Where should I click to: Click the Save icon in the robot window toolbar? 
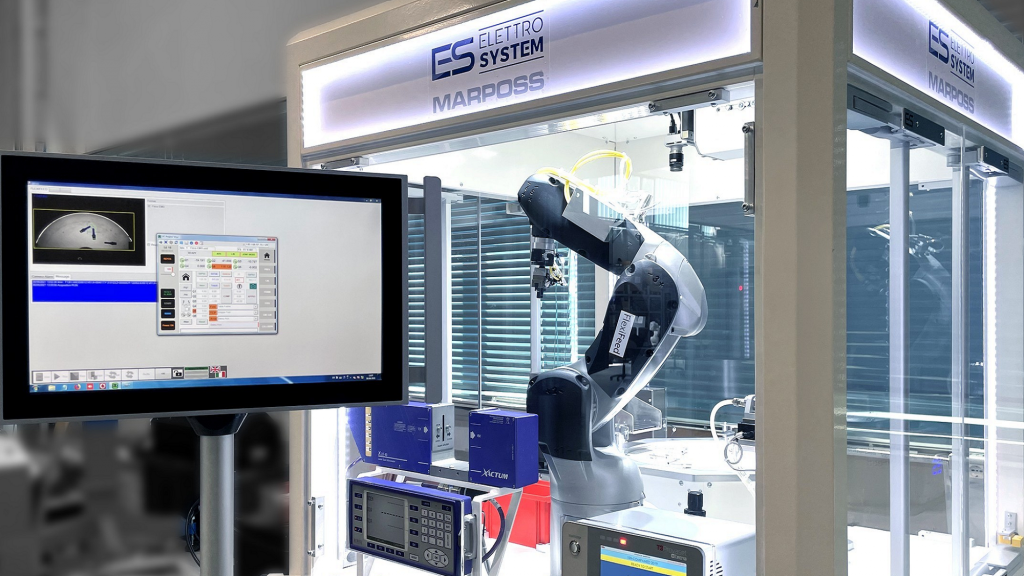coord(185,243)
